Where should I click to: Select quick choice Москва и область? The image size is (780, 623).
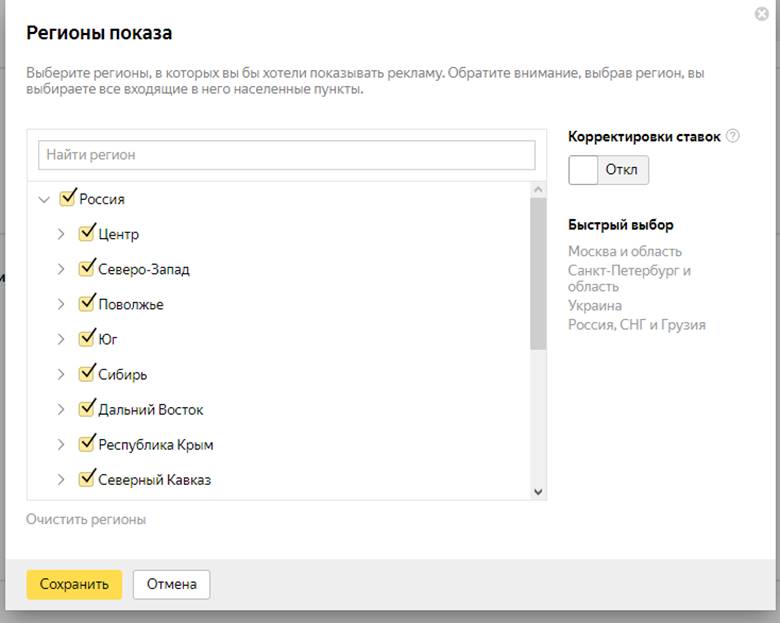(x=625, y=251)
